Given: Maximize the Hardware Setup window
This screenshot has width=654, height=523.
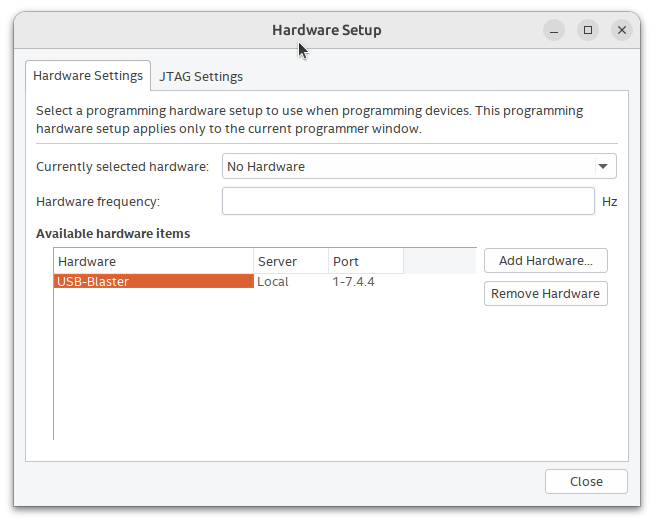Looking at the screenshot, I should coord(588,30).
